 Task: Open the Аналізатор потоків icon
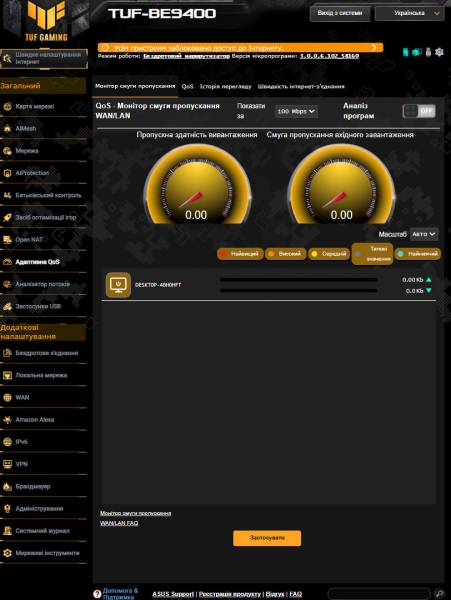(x=7, y=284)
